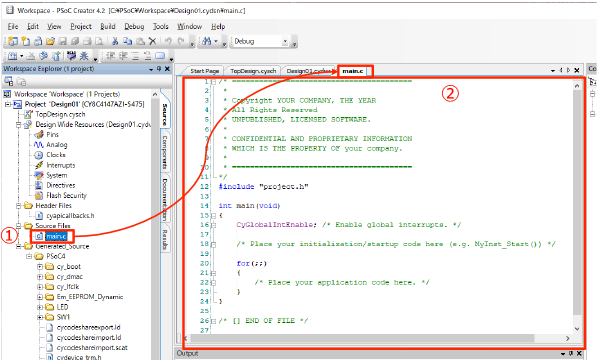Pin the Workspace Explorer panel
Image resolution: width=600 pixels, height=364 pixels.
[x=159, y=69]
